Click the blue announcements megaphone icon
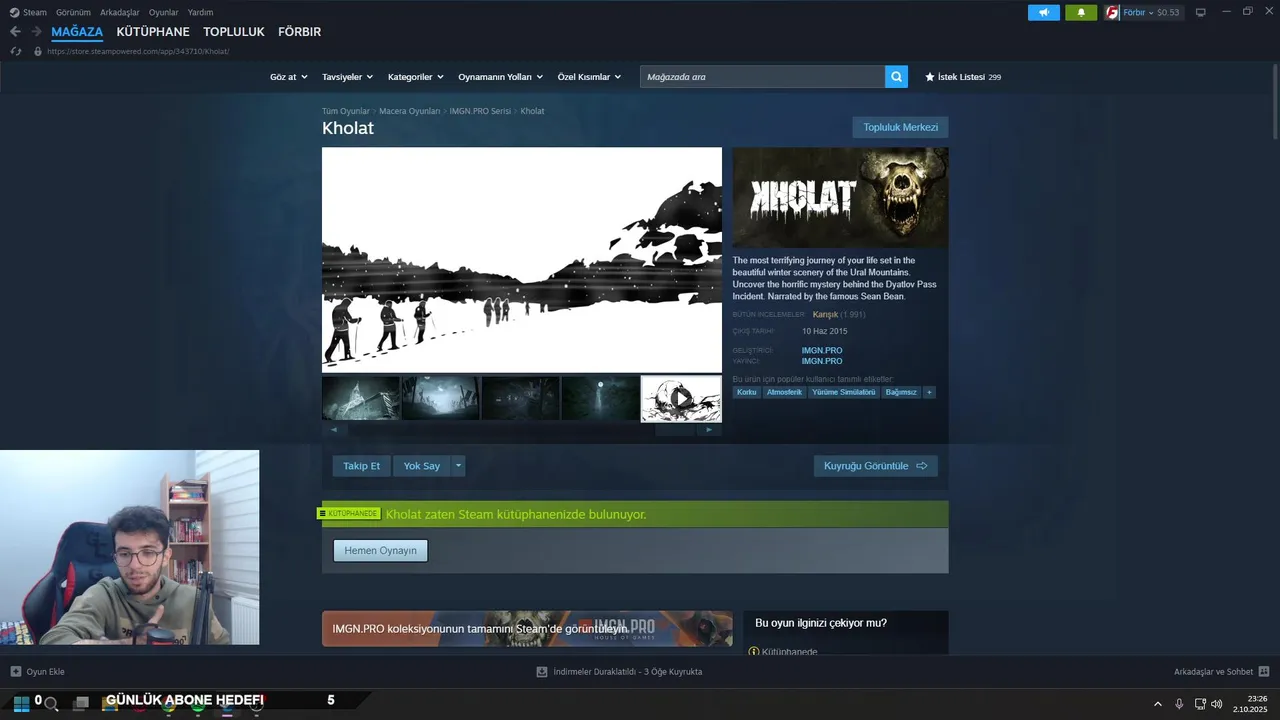The width and height of the screenshot is (1280, 720). tap(1043, 13)
